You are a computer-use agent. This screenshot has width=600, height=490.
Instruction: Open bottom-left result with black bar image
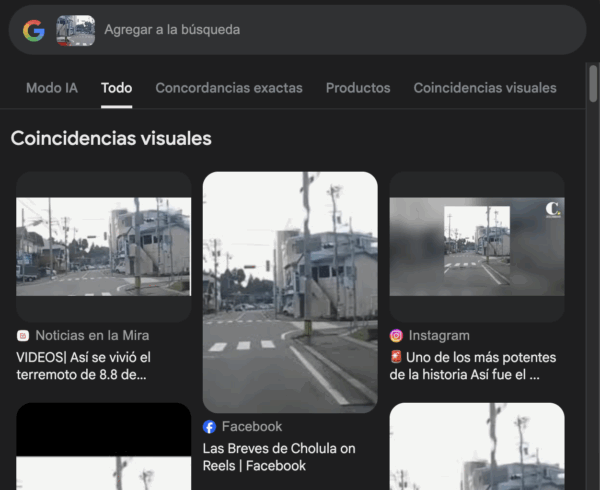tap(104, 446)
